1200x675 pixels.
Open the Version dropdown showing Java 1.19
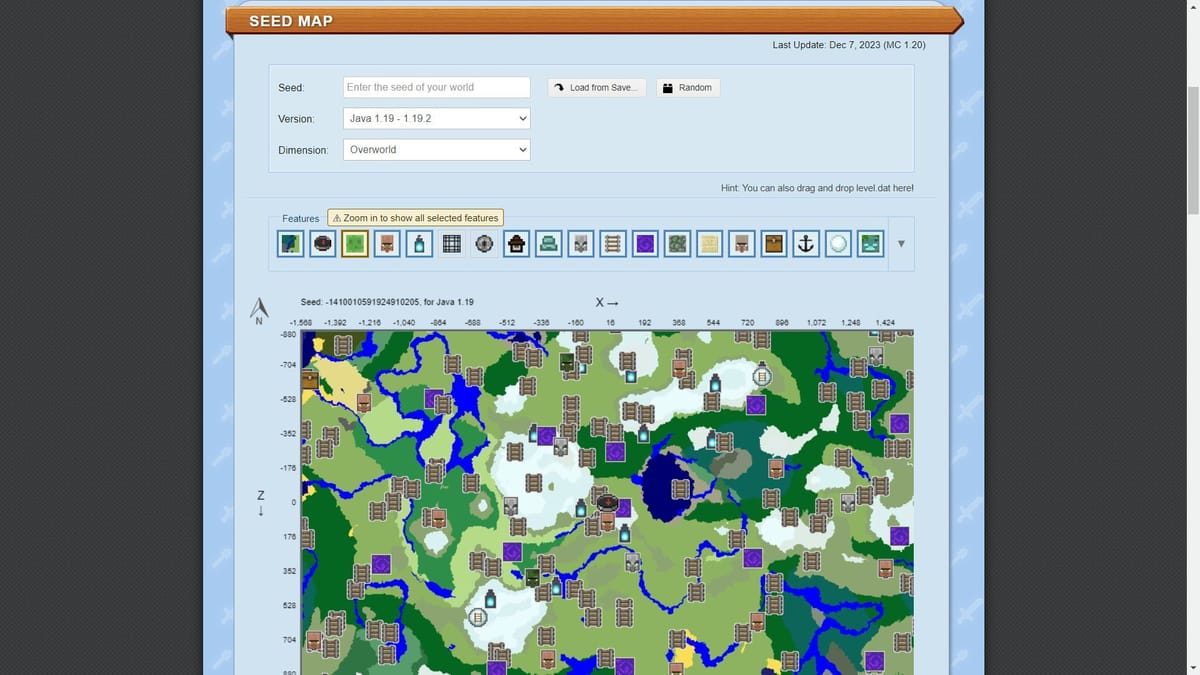click(x=436, y=118)
